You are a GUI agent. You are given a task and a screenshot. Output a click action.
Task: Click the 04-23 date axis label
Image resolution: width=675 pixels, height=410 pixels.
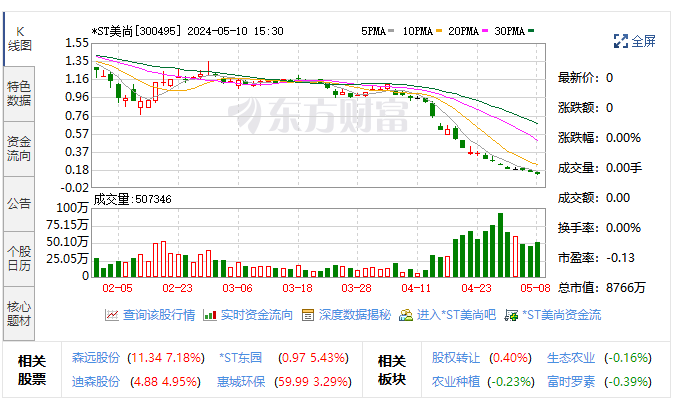point(476,288)
